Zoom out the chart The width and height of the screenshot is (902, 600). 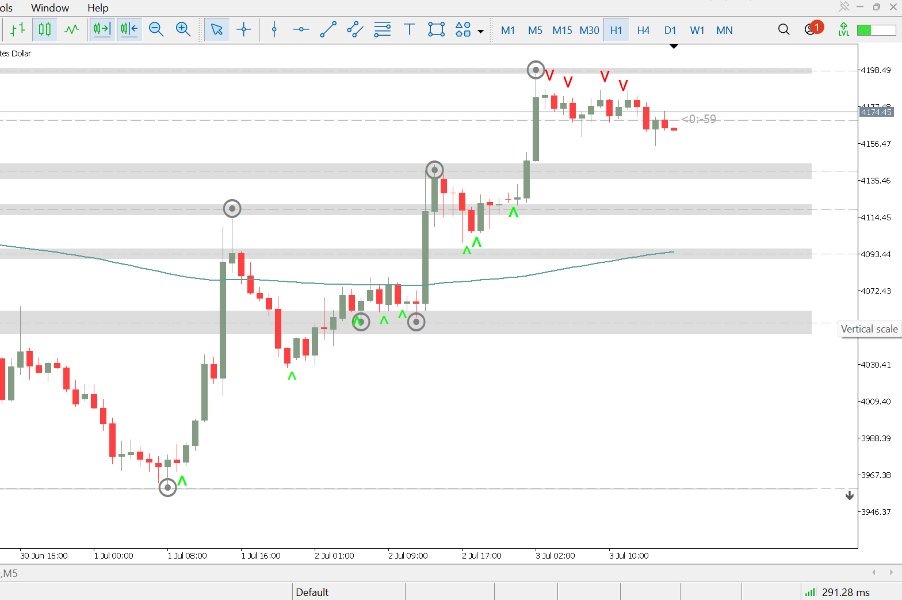click(x=156, y=29)
